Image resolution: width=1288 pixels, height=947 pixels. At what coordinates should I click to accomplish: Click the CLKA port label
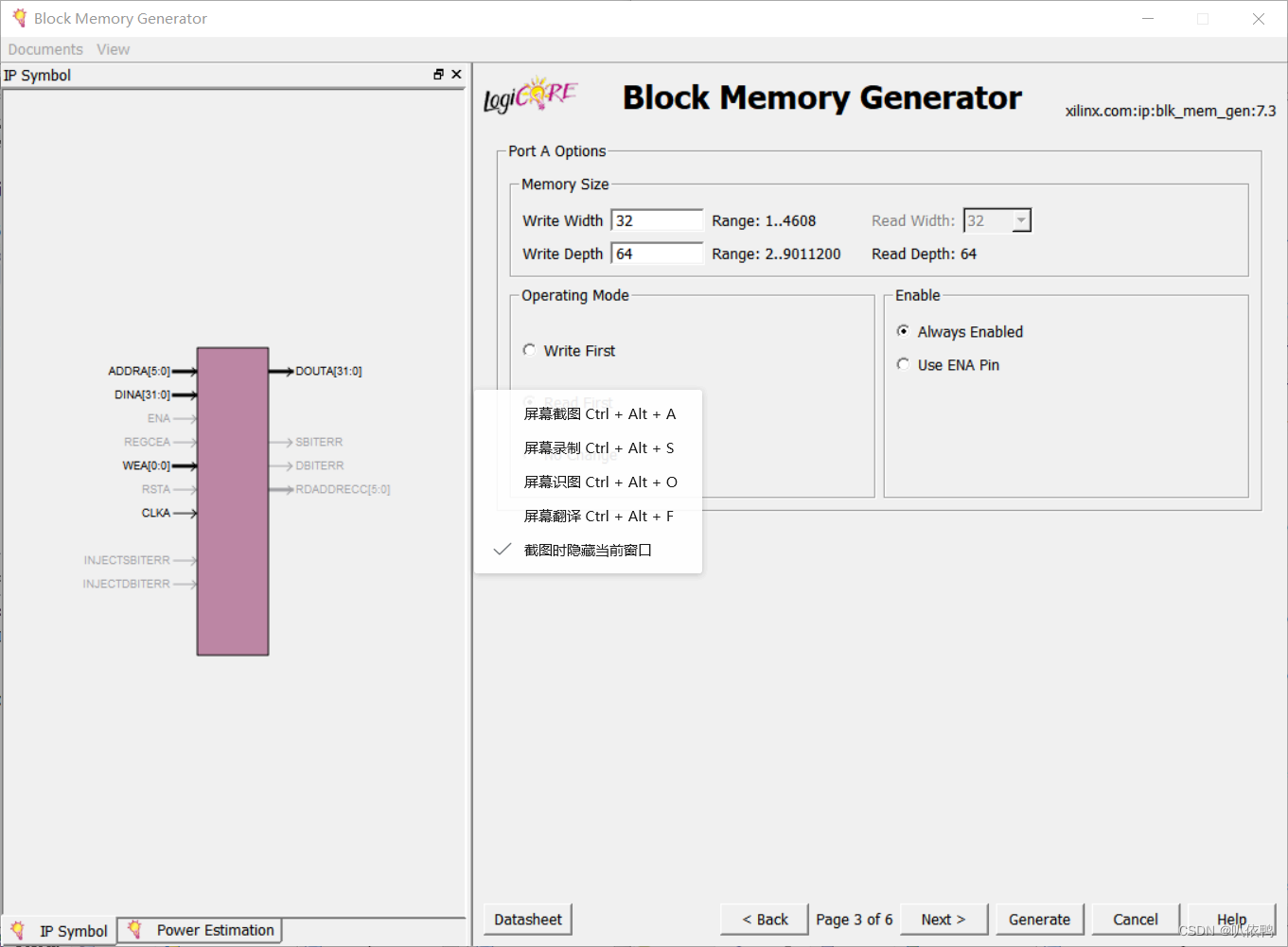(156, 513)
